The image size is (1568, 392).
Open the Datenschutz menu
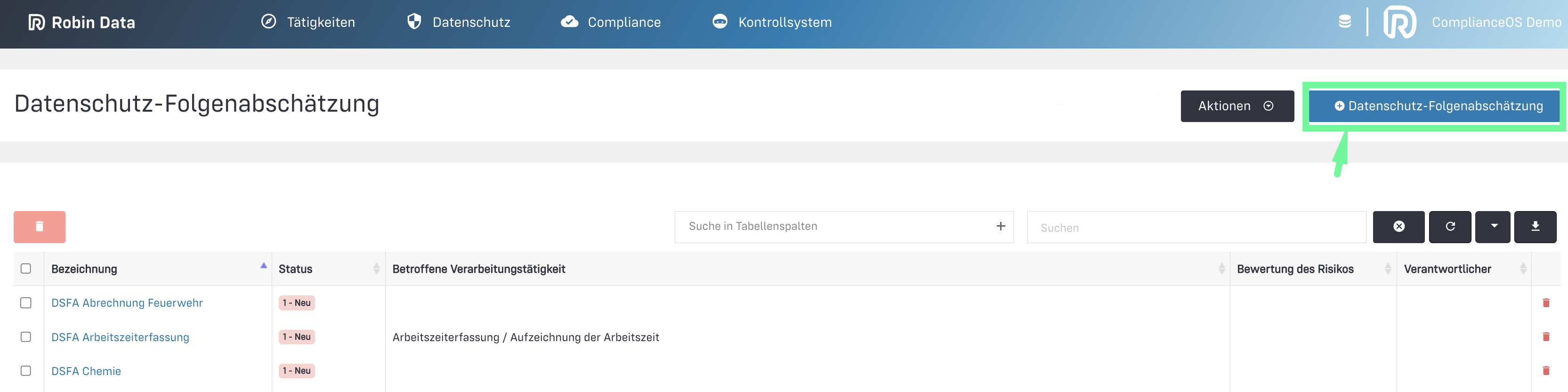pos(459,23)
